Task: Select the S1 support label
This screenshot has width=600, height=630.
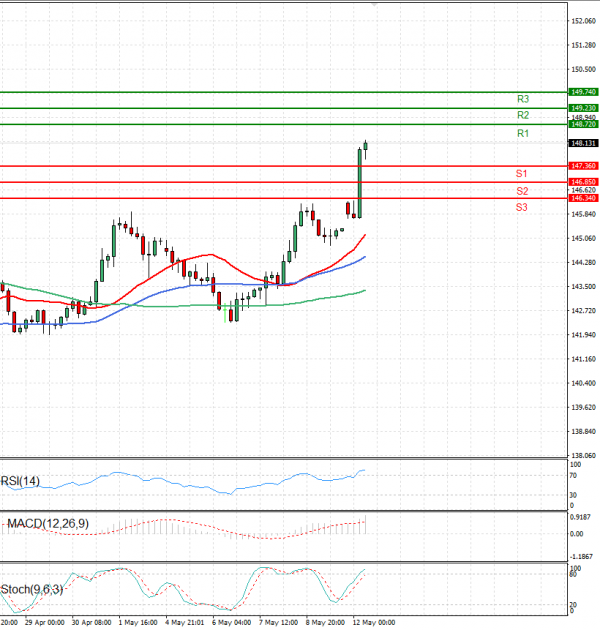Action: [x=521, y=174]
